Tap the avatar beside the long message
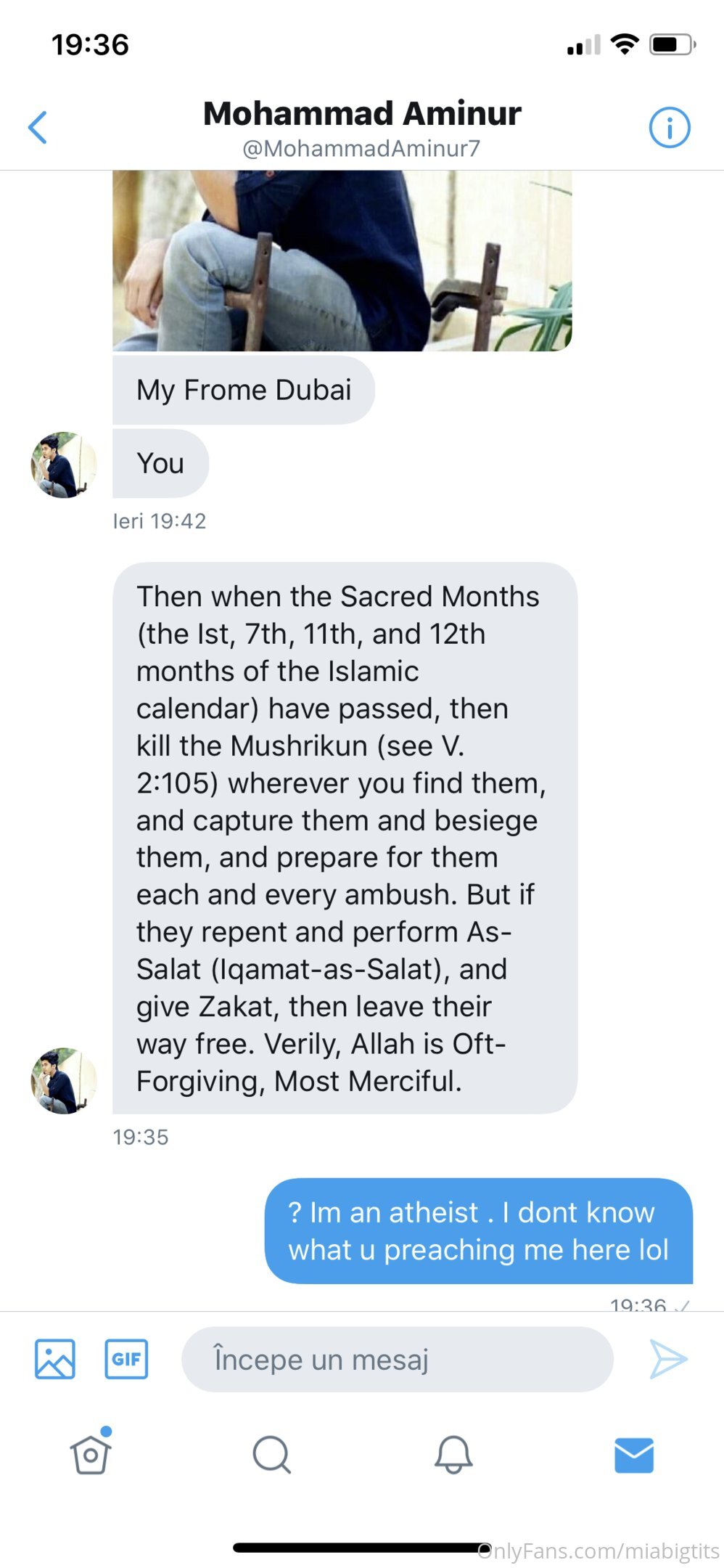The image size is (724, 1568). (x=64, y=1080)
